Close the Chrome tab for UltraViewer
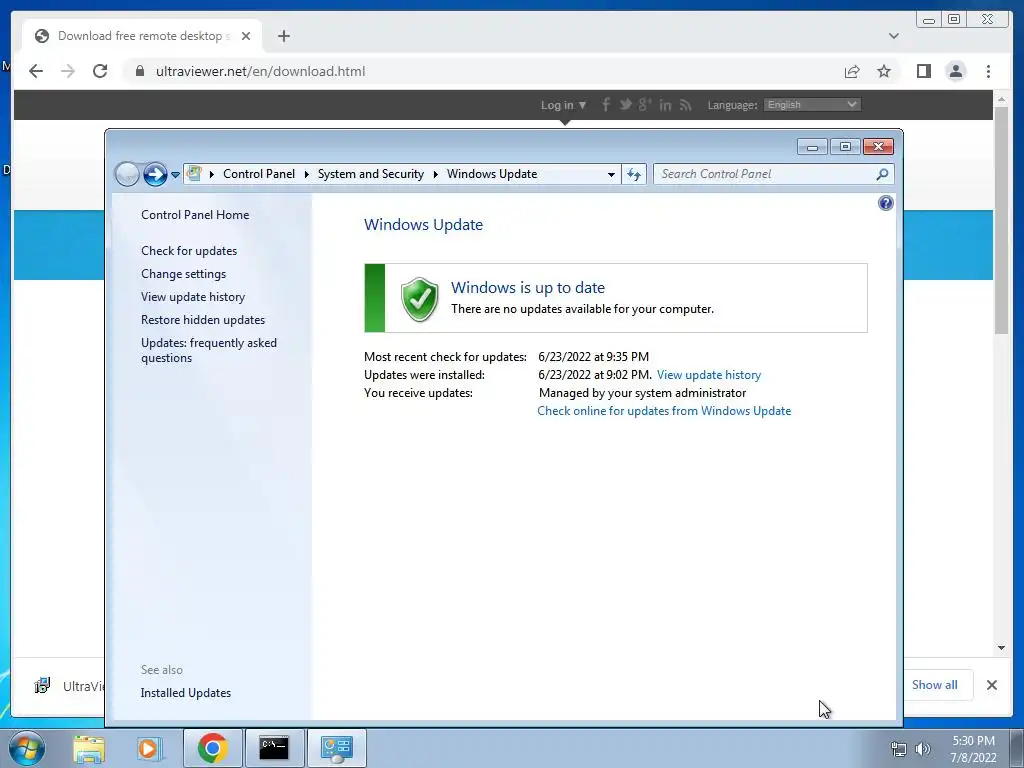This screenshot has width=1024, height=768. tap(246, 36)
